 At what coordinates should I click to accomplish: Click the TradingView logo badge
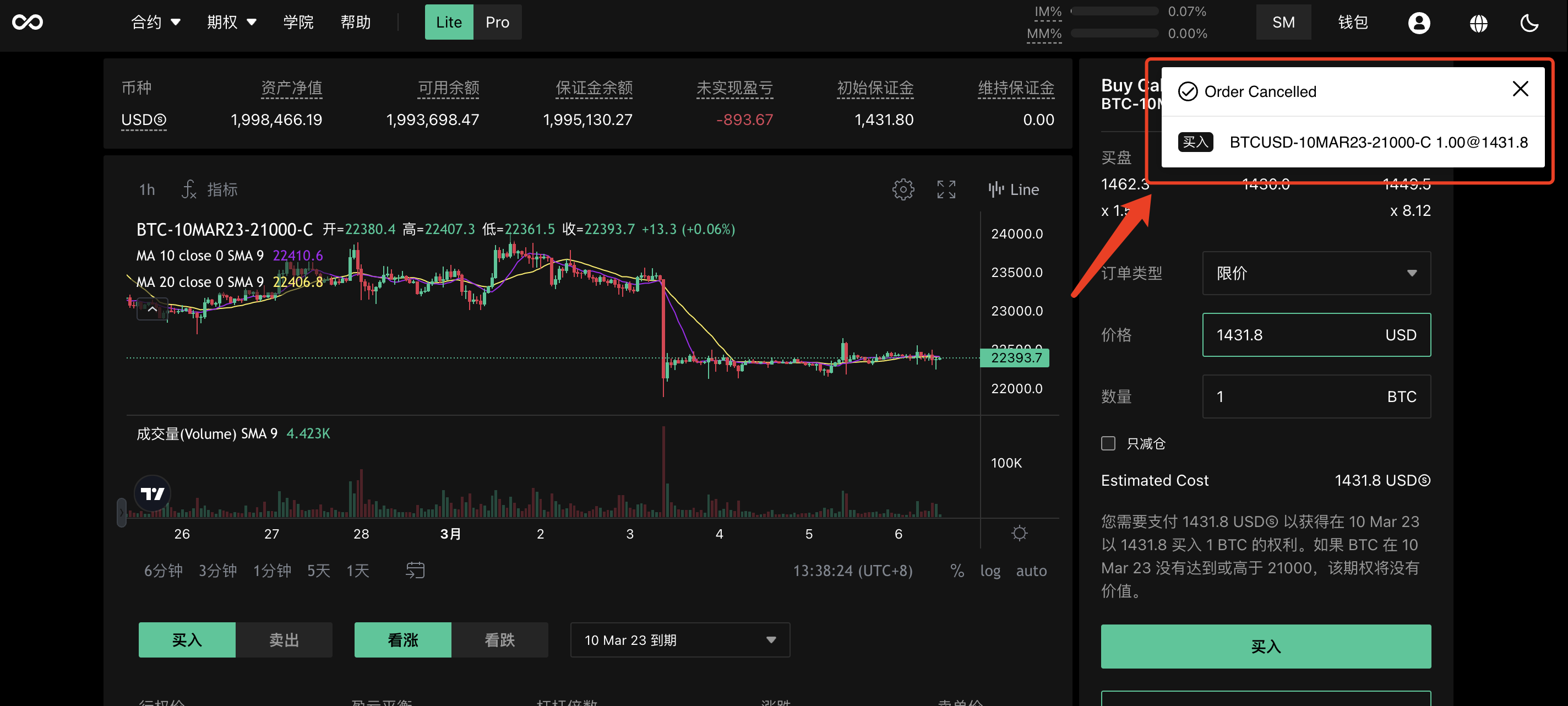152,493
